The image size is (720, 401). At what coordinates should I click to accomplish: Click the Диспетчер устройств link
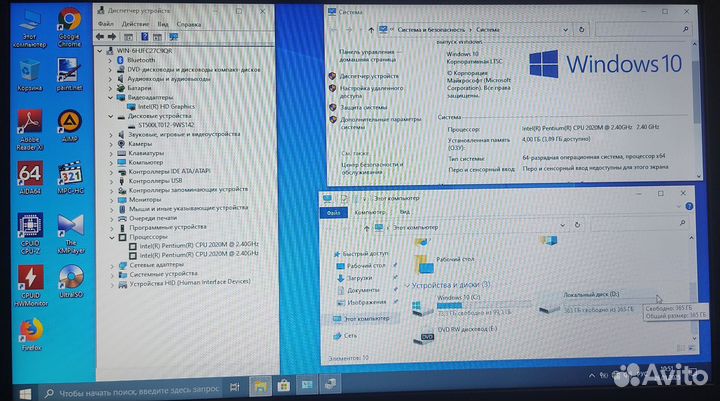(x=369, y=75)
